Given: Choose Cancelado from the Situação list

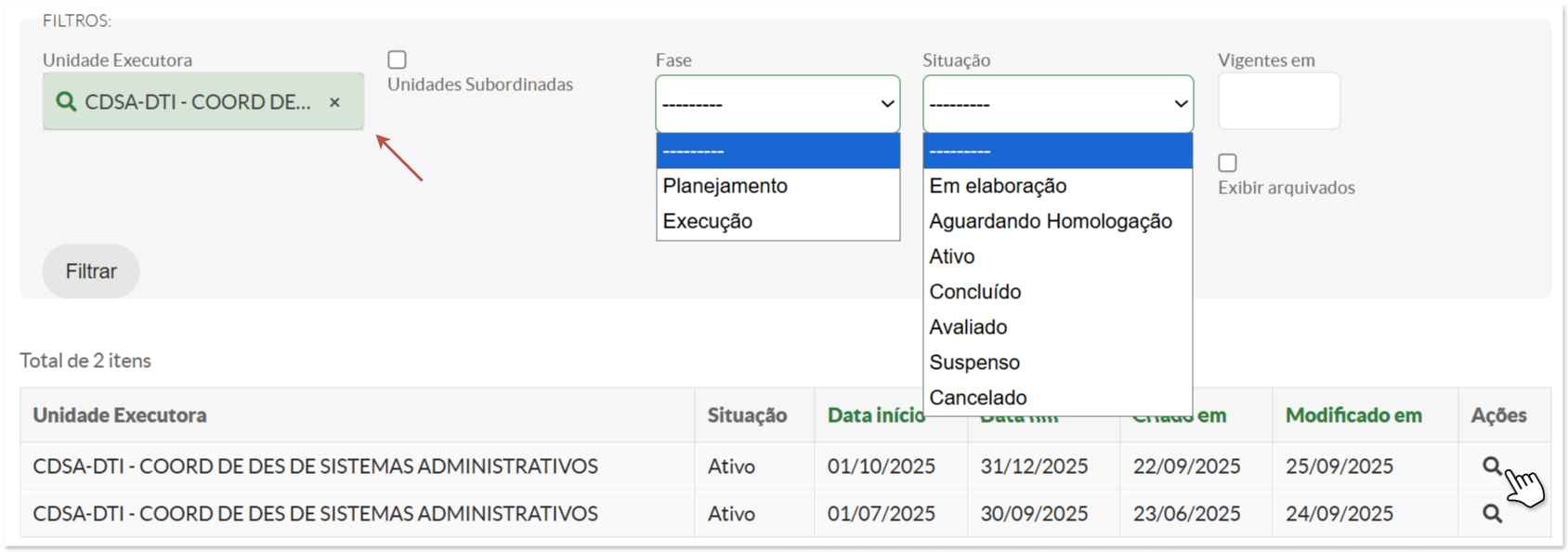Looking at the screenshot, I should pyautogui.click(x=978, y=398).
